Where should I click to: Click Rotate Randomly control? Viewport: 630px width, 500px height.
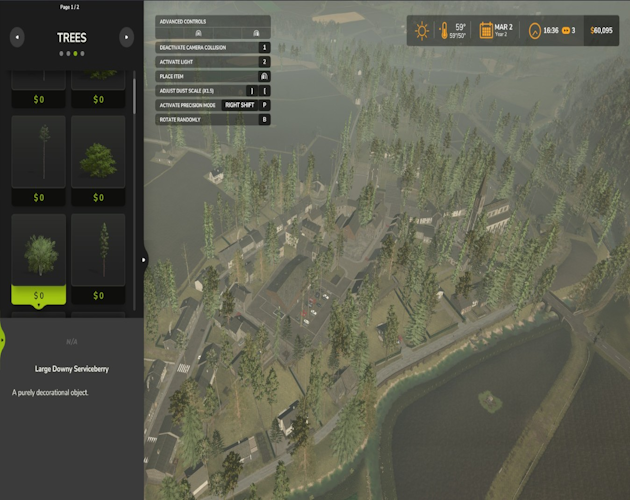[213, 120]
